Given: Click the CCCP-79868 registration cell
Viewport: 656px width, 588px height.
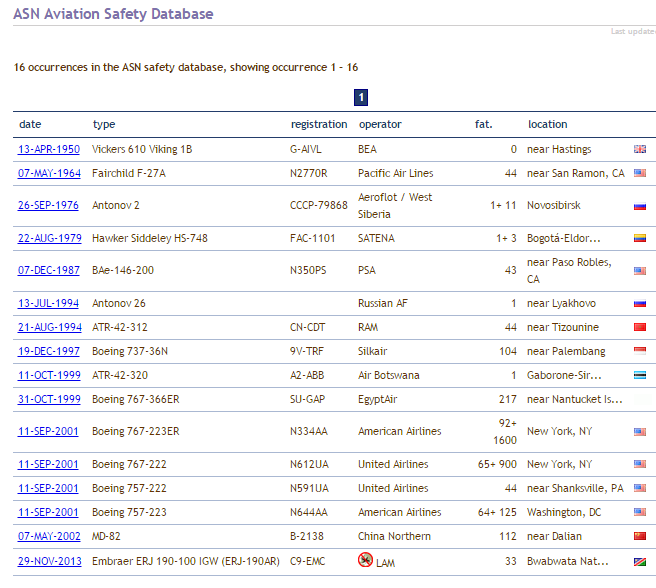Looking at the screenshot, I should coord(318,205).
